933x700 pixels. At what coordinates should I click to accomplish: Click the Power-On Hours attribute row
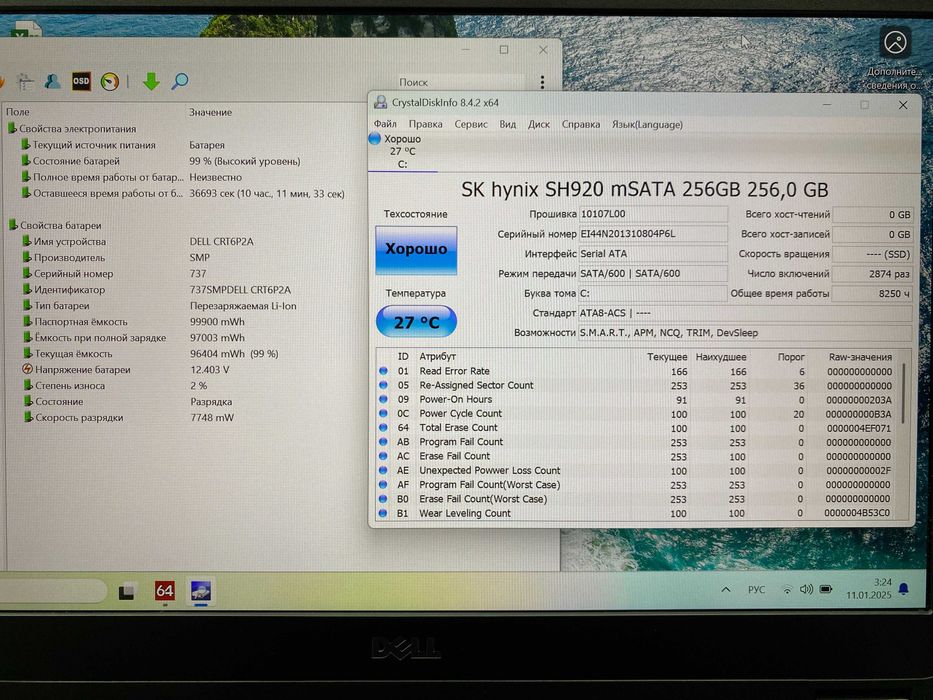coord(637,400)
